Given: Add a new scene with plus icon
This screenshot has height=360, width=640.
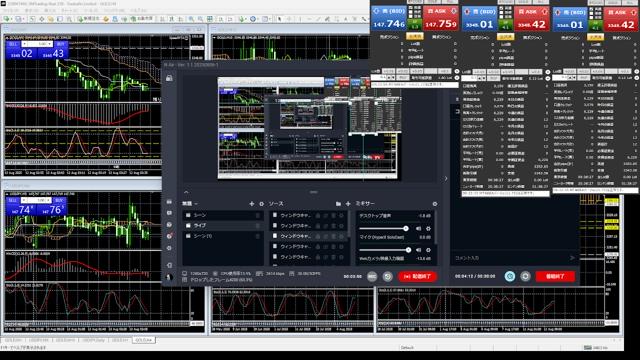Looking at the screenshot, I should 251,204.
